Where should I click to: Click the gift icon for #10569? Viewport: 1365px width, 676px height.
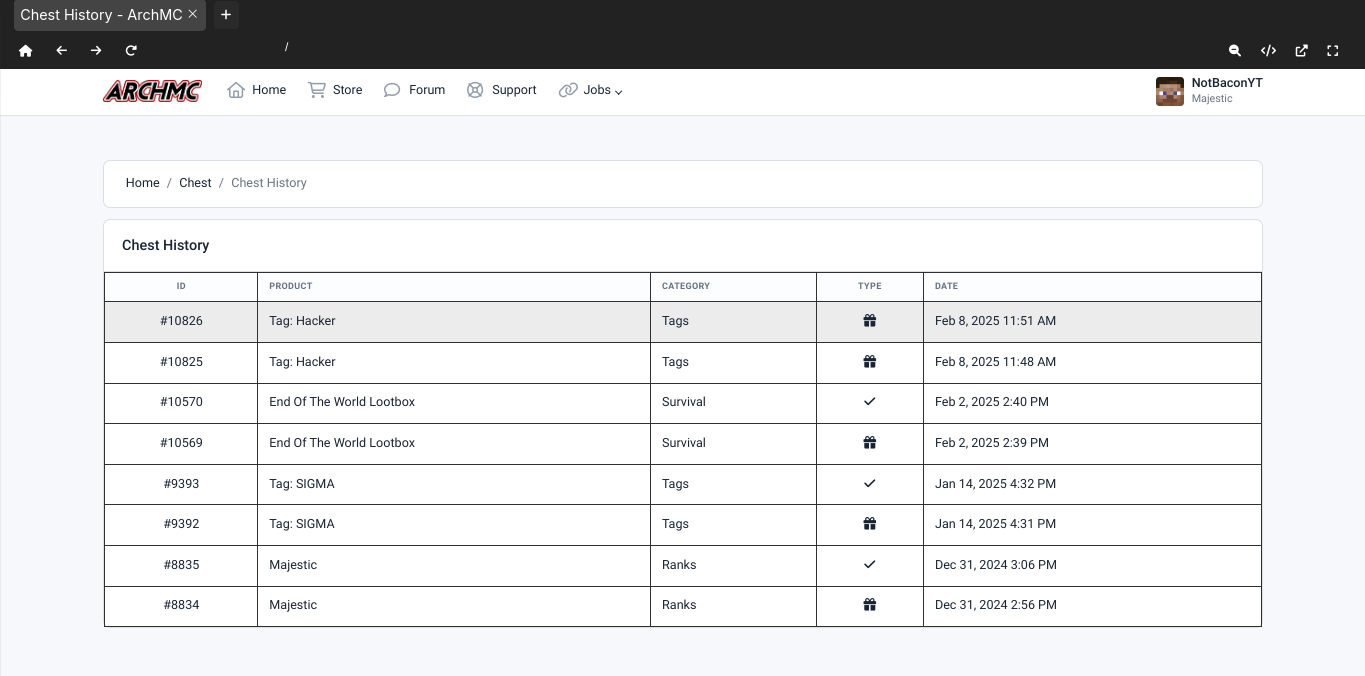870,443
